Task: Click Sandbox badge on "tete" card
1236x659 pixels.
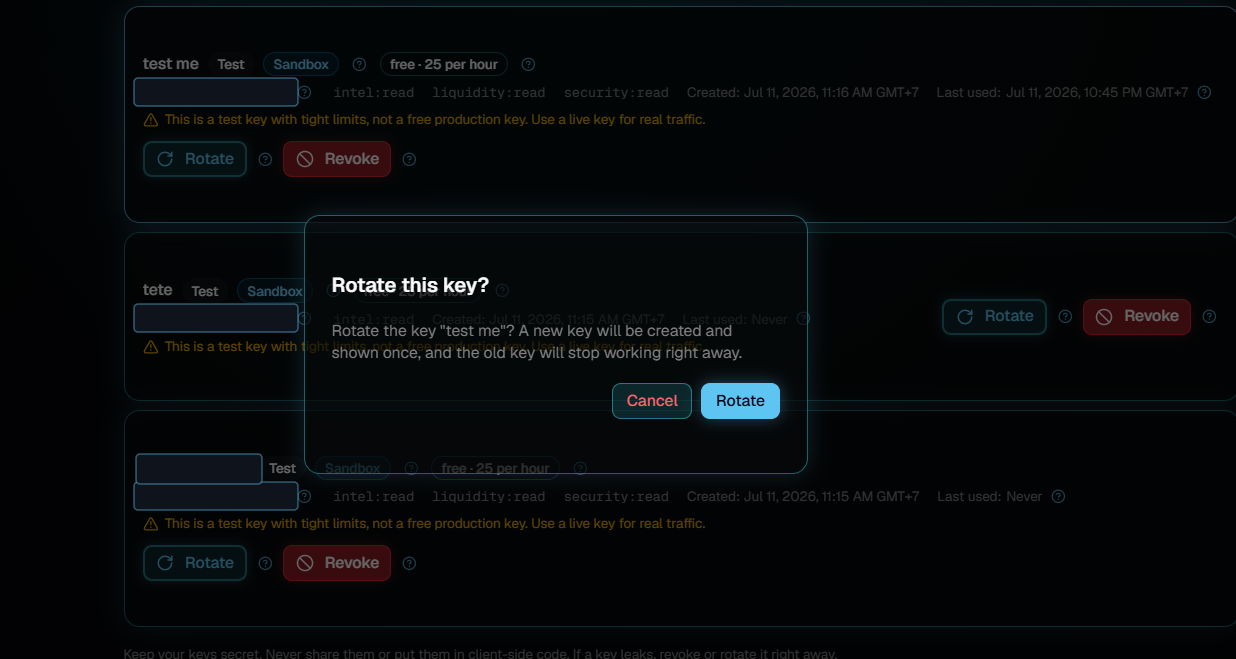Action: pyautogui.click(x=275, y=291)
